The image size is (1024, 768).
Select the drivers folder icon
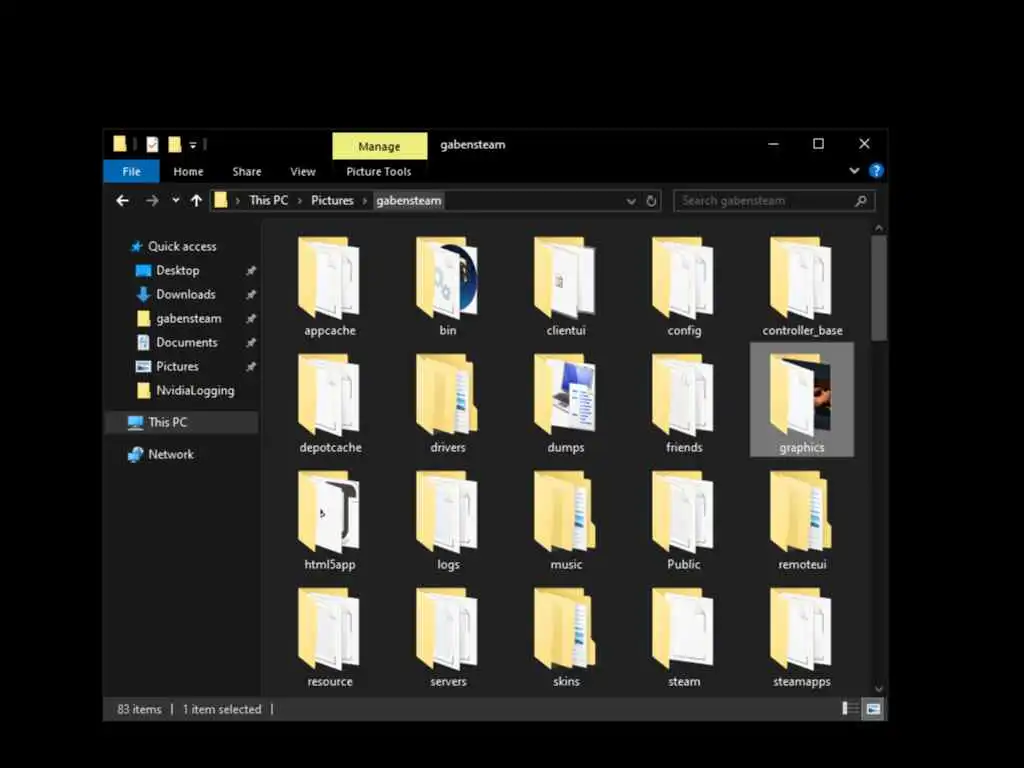(447, 395)
